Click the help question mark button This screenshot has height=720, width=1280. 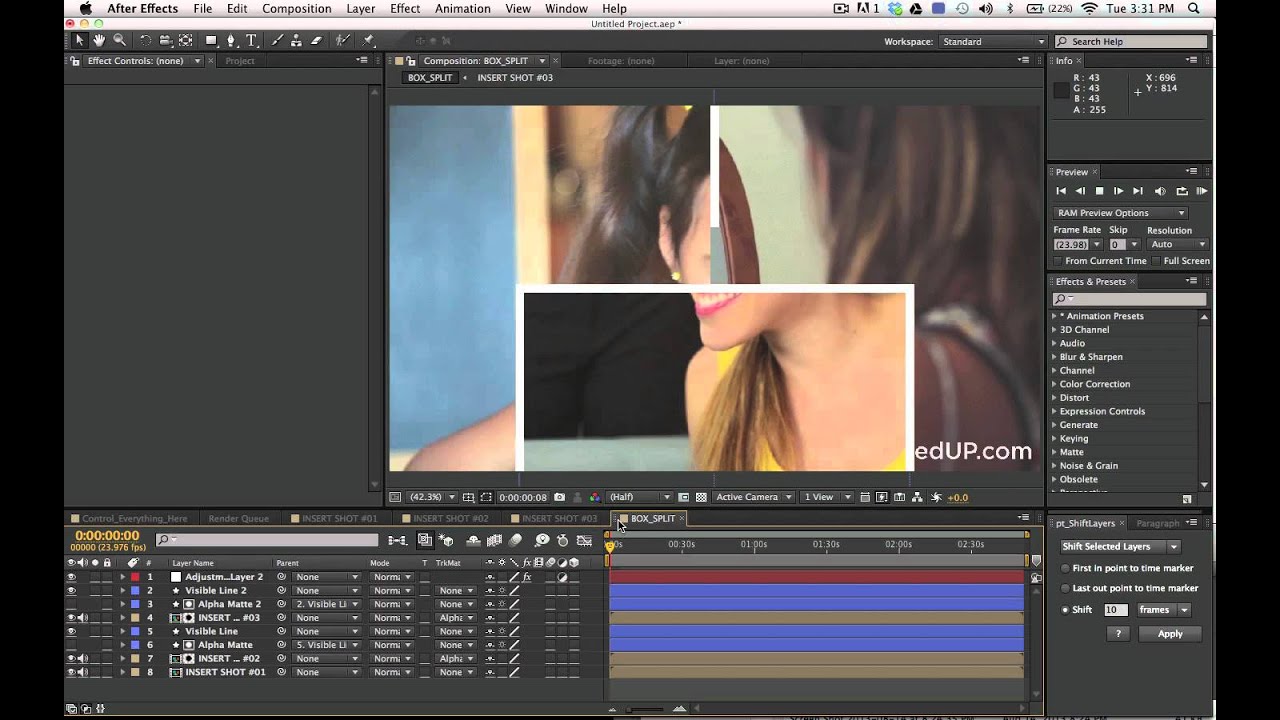click(x=1118, y=634)
